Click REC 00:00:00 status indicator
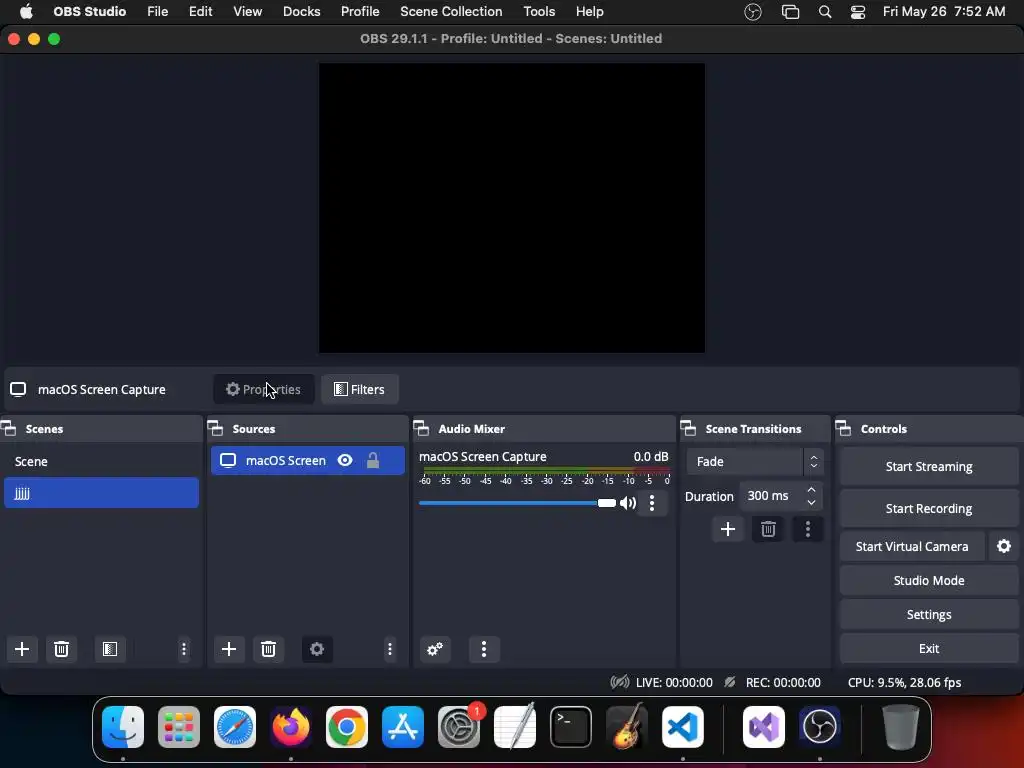Image resolution: width=1024 pixels, height=768 pixels. 773,682
